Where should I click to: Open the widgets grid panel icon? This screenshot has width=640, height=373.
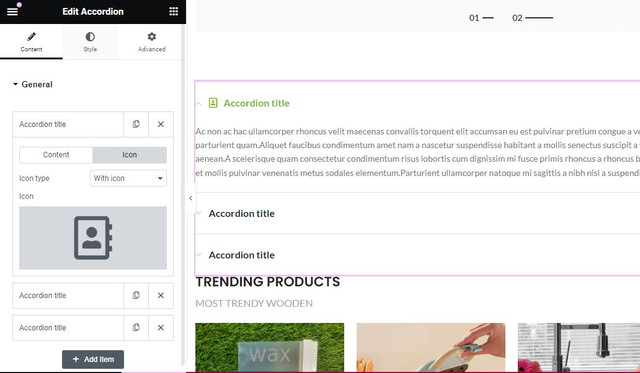coord(173,11)
